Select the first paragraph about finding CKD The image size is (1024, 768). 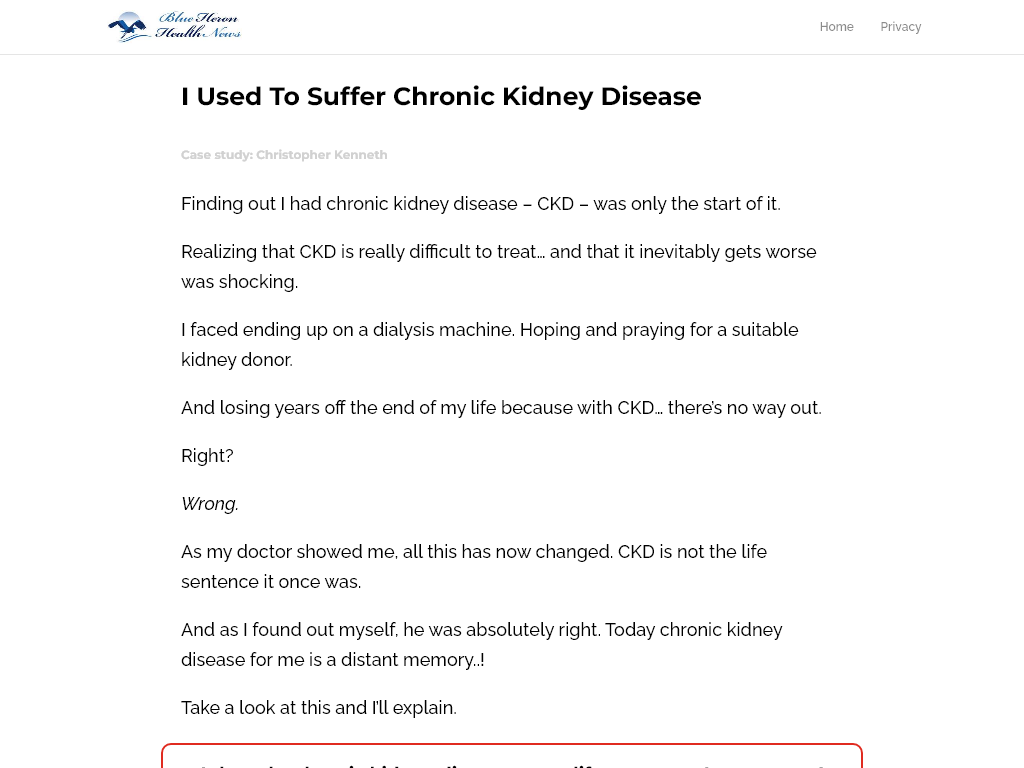(480, 203)
